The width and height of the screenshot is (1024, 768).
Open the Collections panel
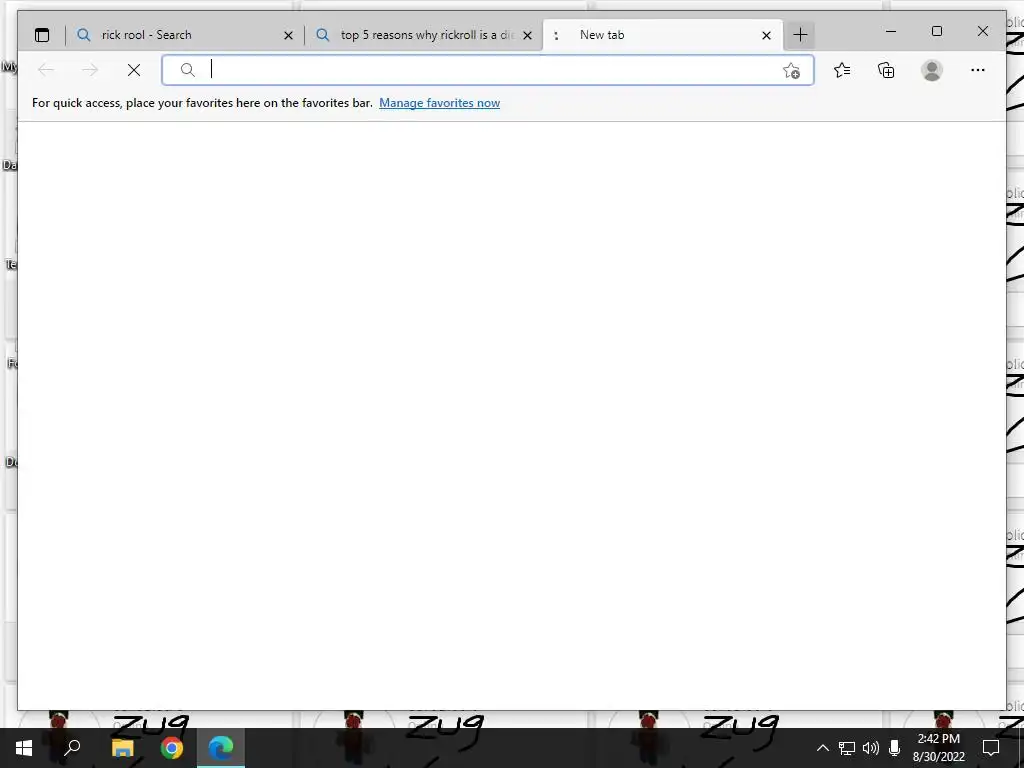point(886,70)
